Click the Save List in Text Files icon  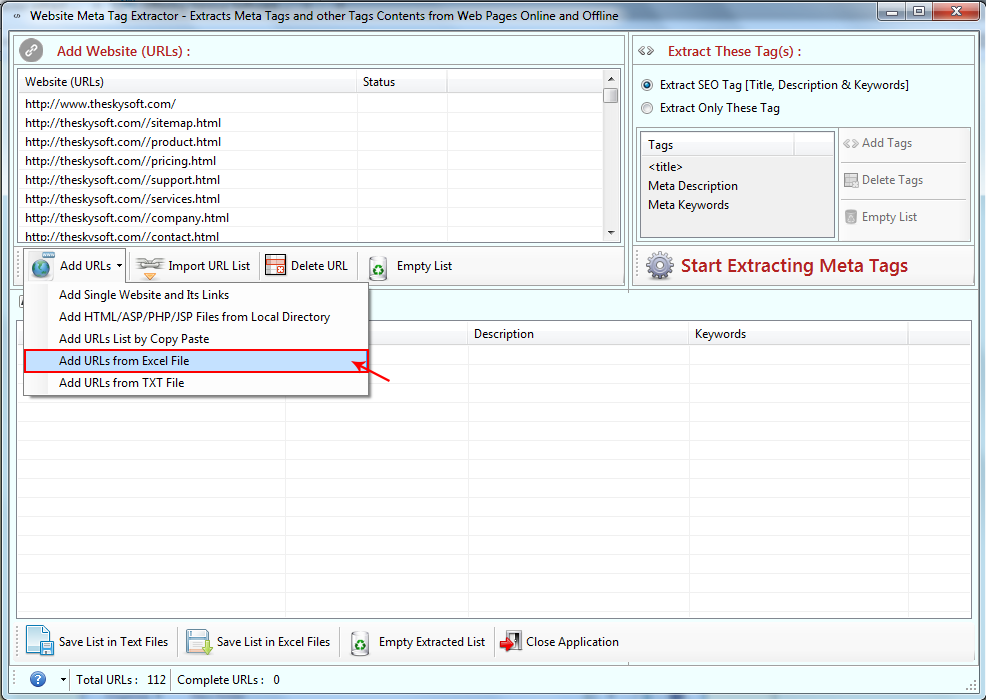(40, 641)
